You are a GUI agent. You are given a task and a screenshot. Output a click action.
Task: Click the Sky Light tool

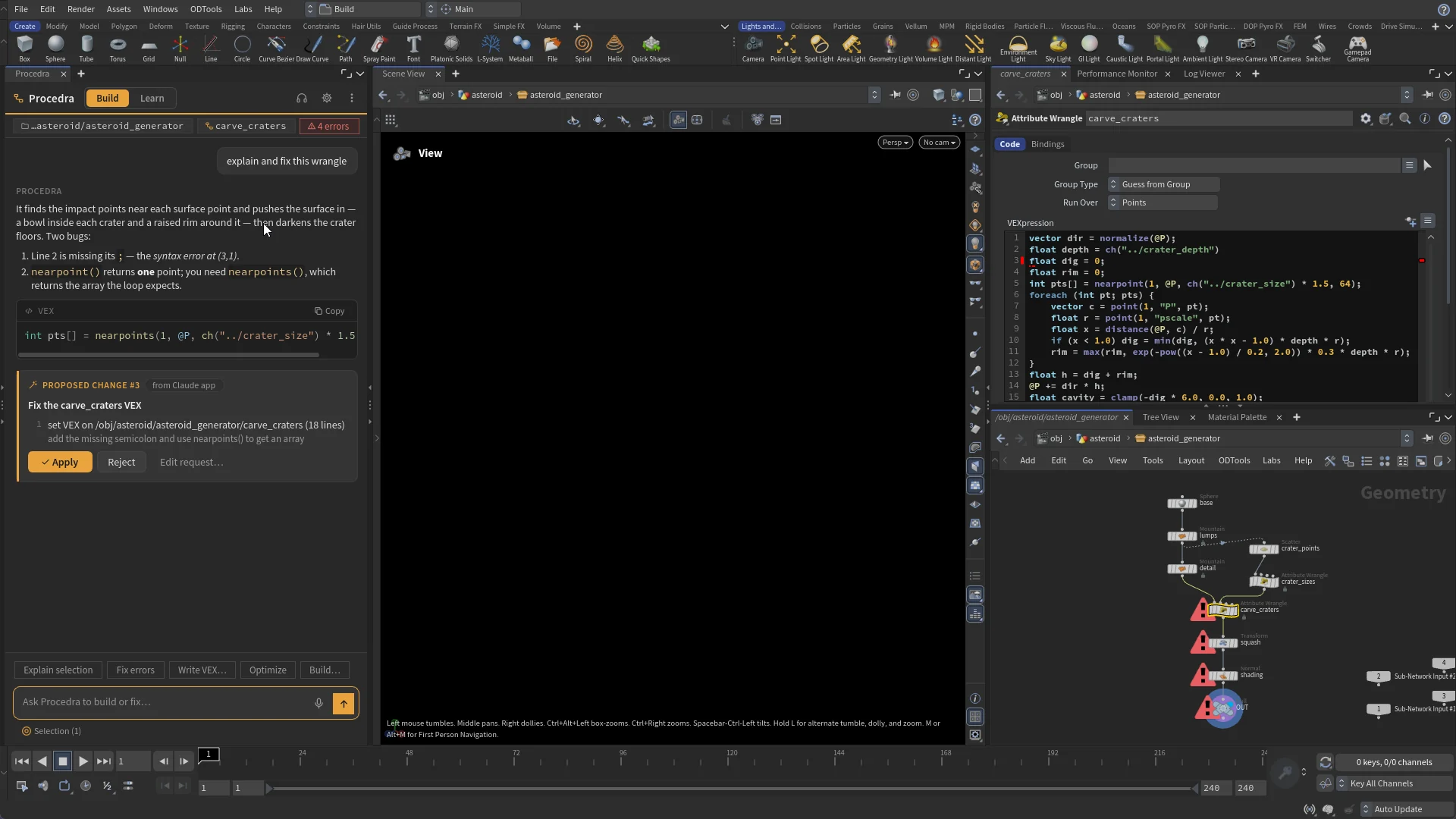click(x=1058, y=49)
